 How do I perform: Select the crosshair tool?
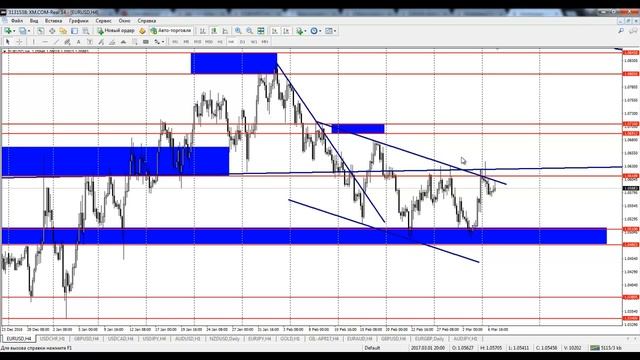coord(19,42)
